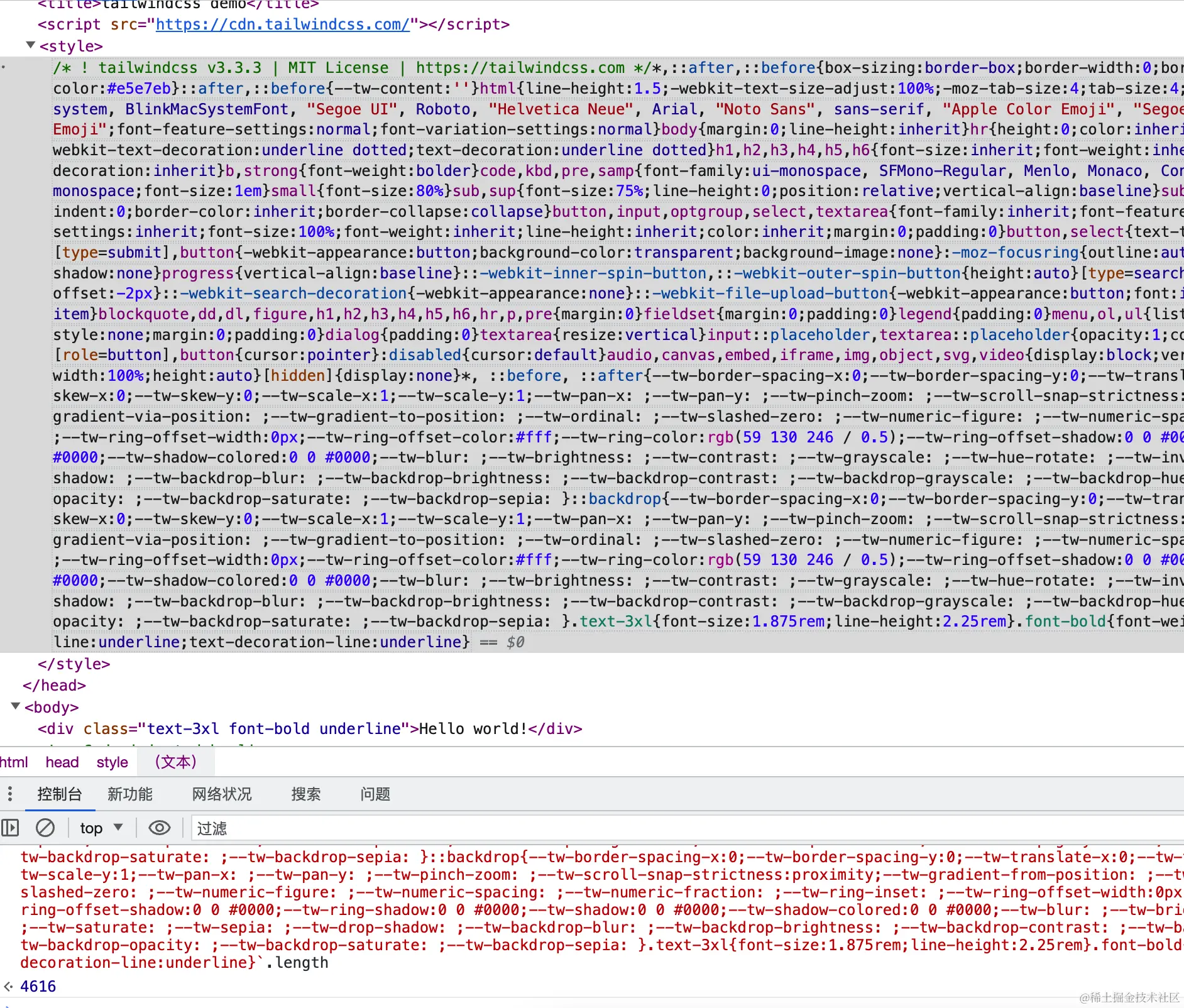Click the console result 4616
The image size is (1184, 1008).
pos(38,987)
